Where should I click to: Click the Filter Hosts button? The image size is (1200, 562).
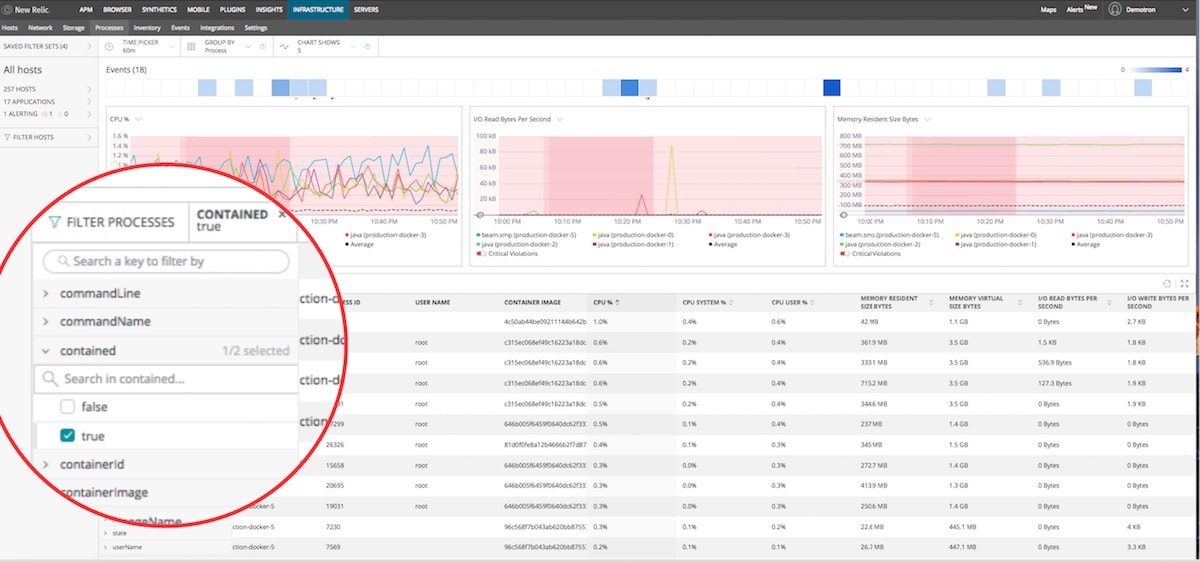pyautogui.click(x=47, y=137)
